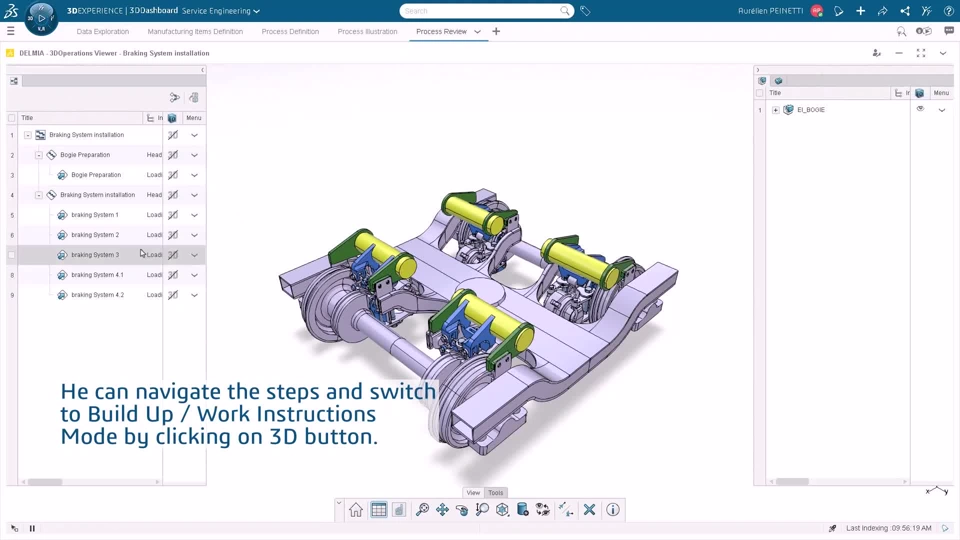
Task: Click the left panel horizontal scrollbar
Action: tap(45, 482)
